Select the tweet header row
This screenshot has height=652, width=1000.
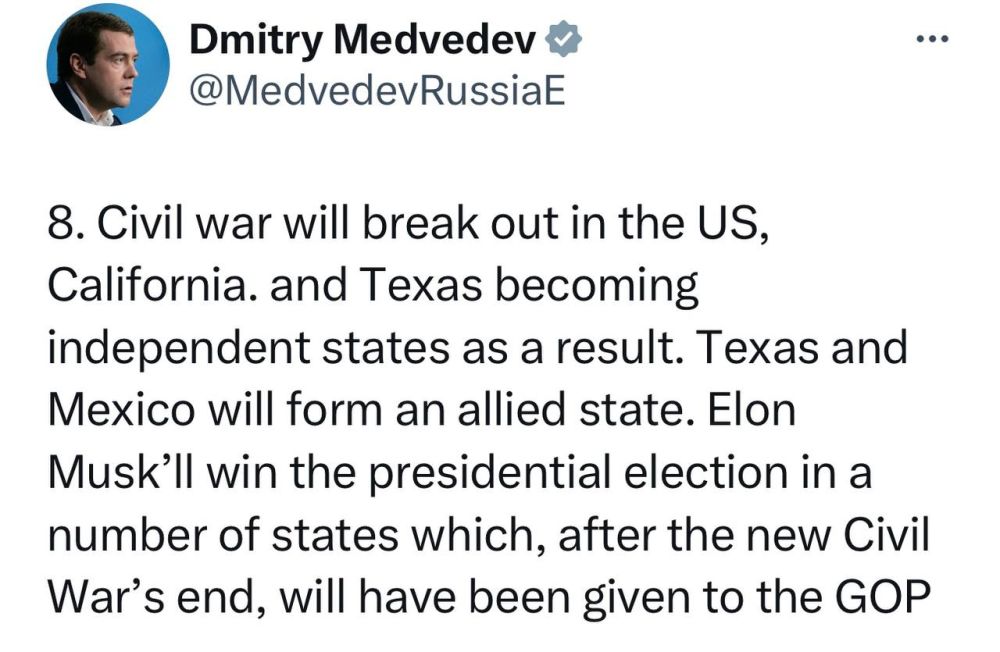[x=400, y=60]
